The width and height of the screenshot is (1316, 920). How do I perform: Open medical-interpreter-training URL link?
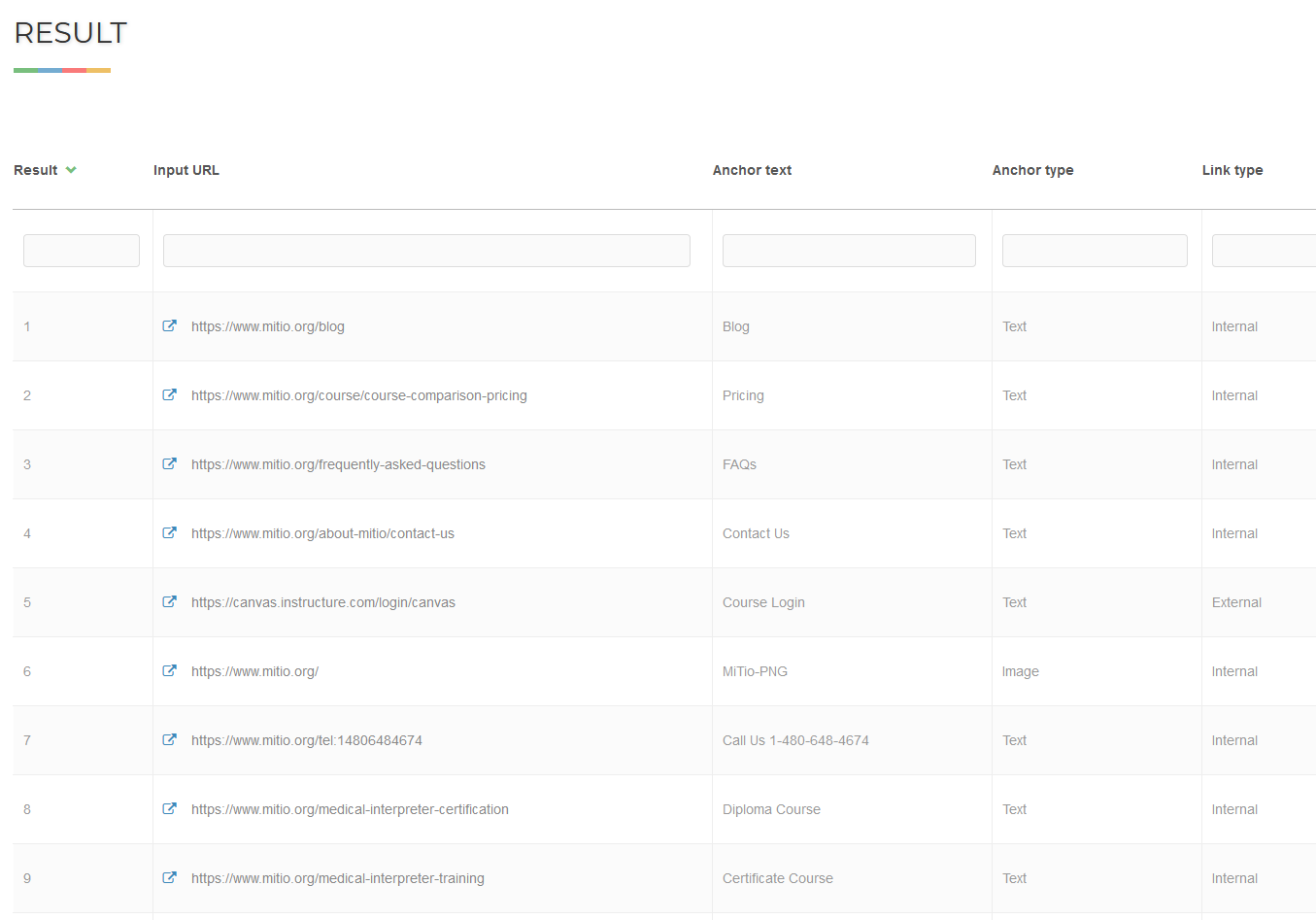click(x=338, y=878)
